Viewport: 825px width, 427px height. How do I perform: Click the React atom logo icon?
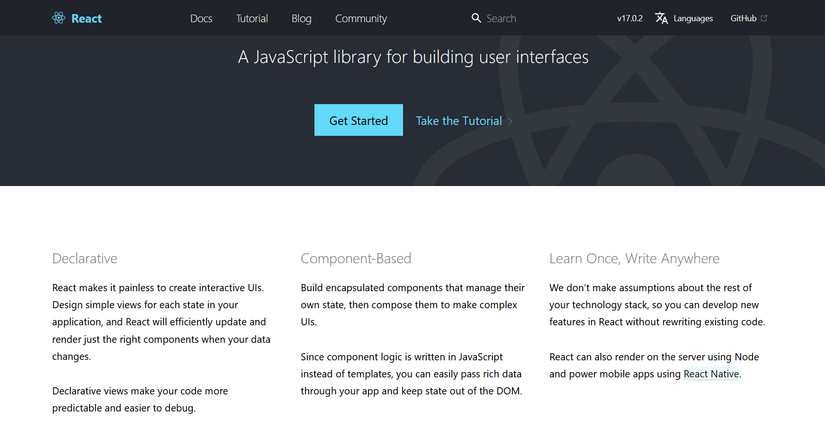coord(58,18)
